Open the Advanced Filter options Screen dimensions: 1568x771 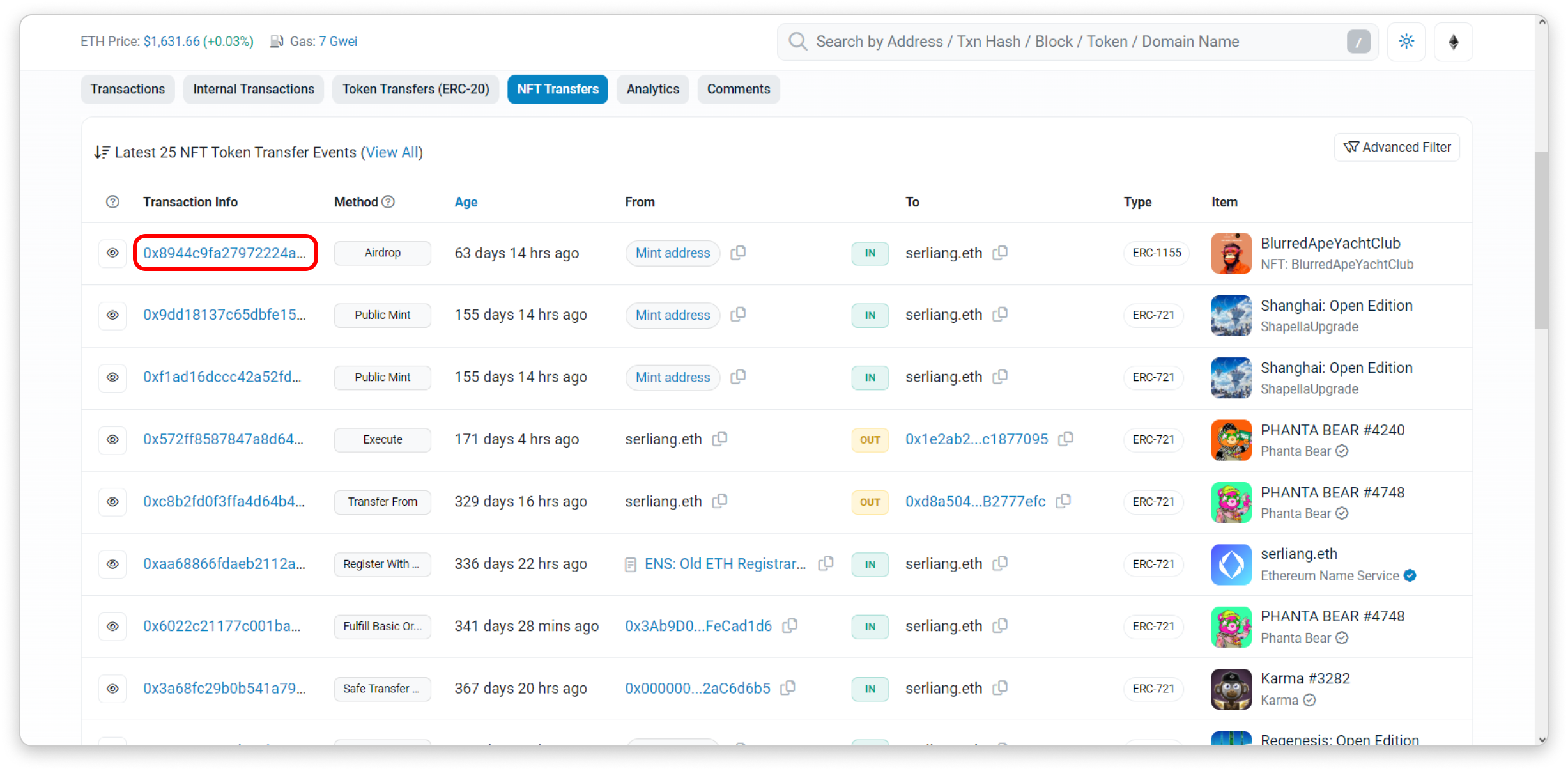(x=1397, y=147)
